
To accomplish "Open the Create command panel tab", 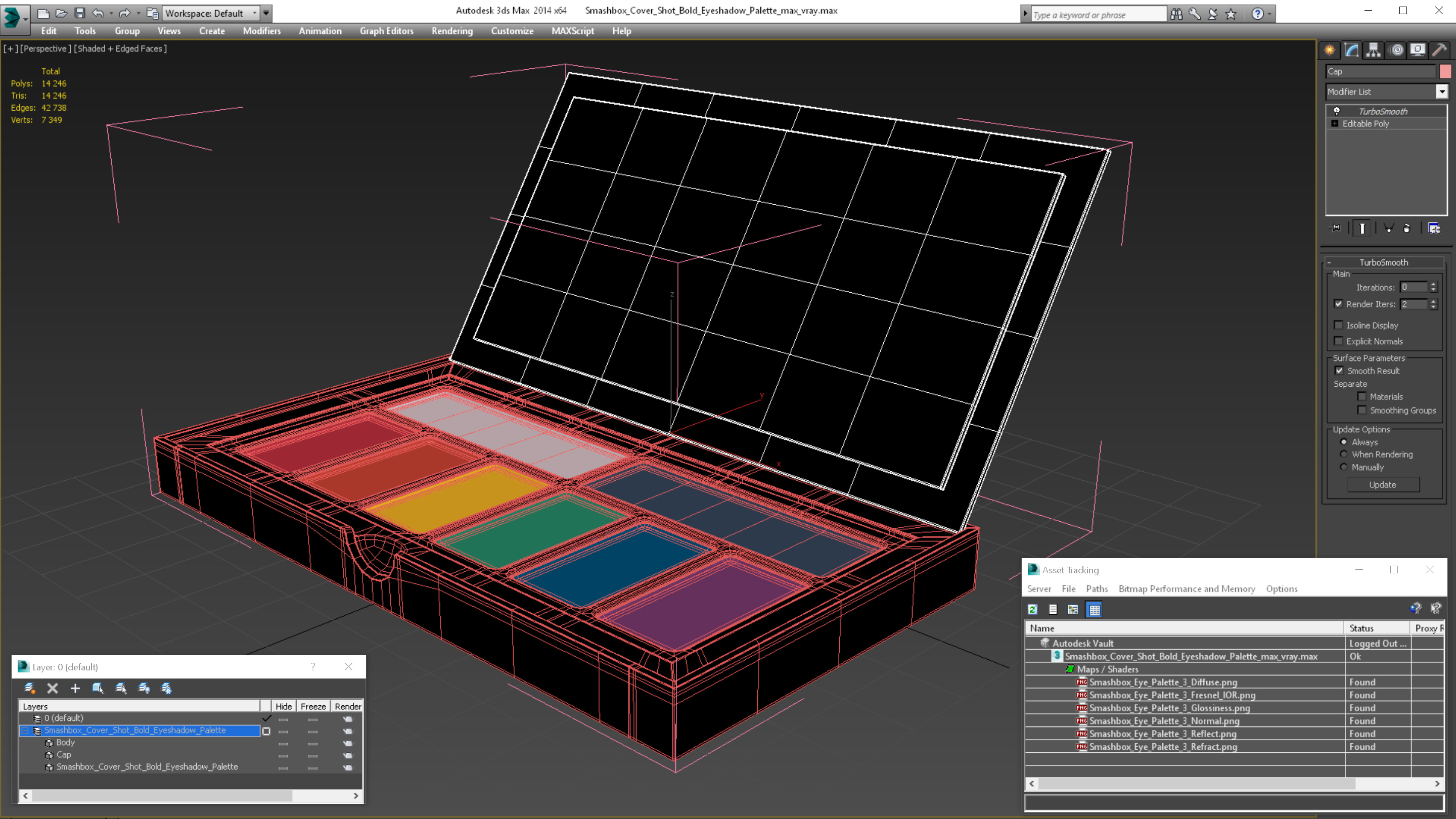I will click(1330, 51).
